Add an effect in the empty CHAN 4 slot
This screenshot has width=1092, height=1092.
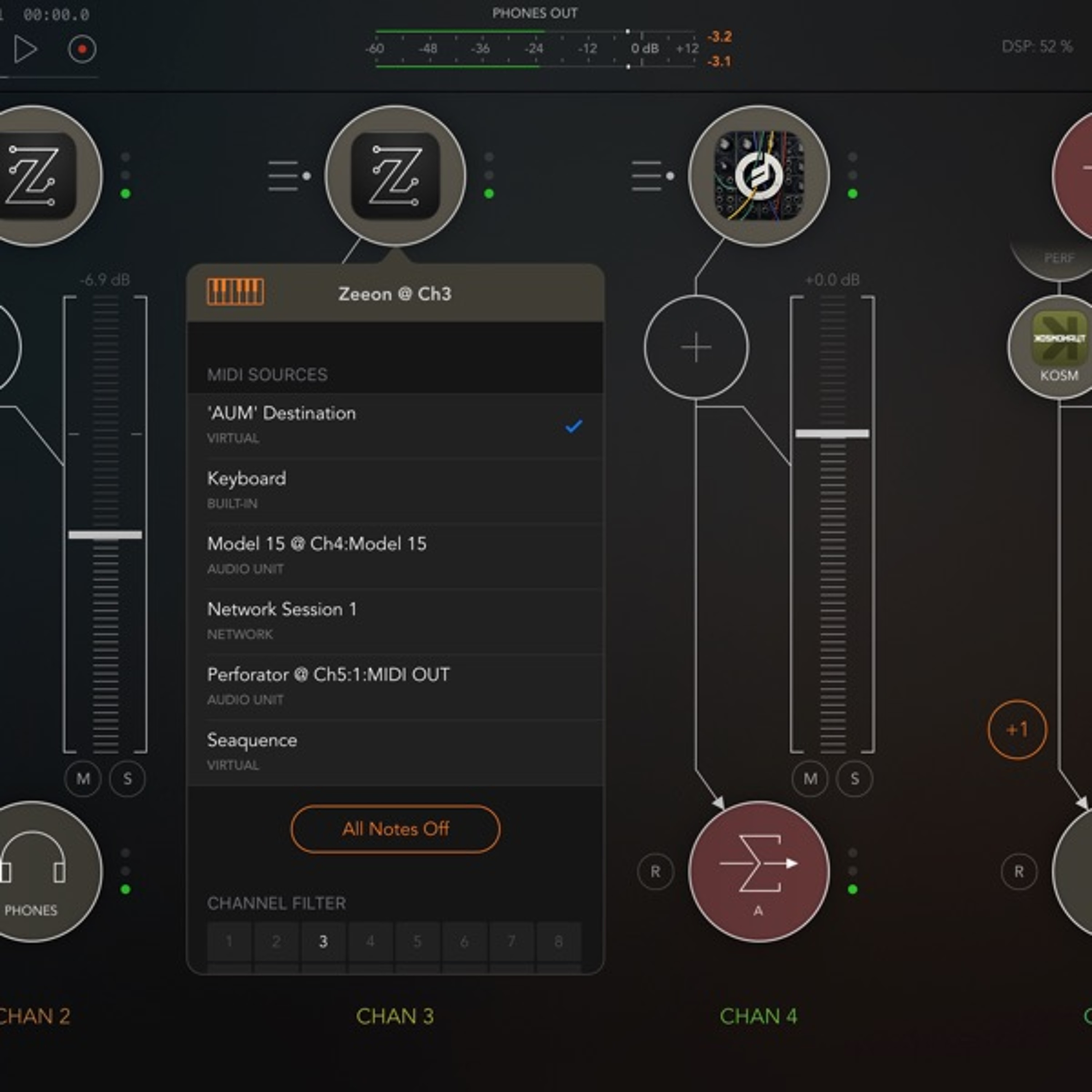[x=696, y=347]
